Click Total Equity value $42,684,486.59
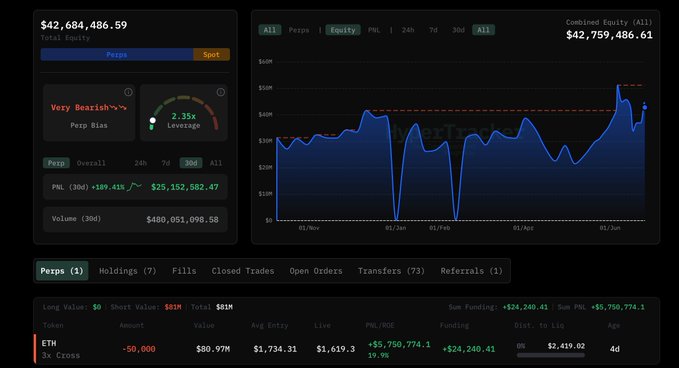This screenshot has width=679, height=368. (84, 25)
